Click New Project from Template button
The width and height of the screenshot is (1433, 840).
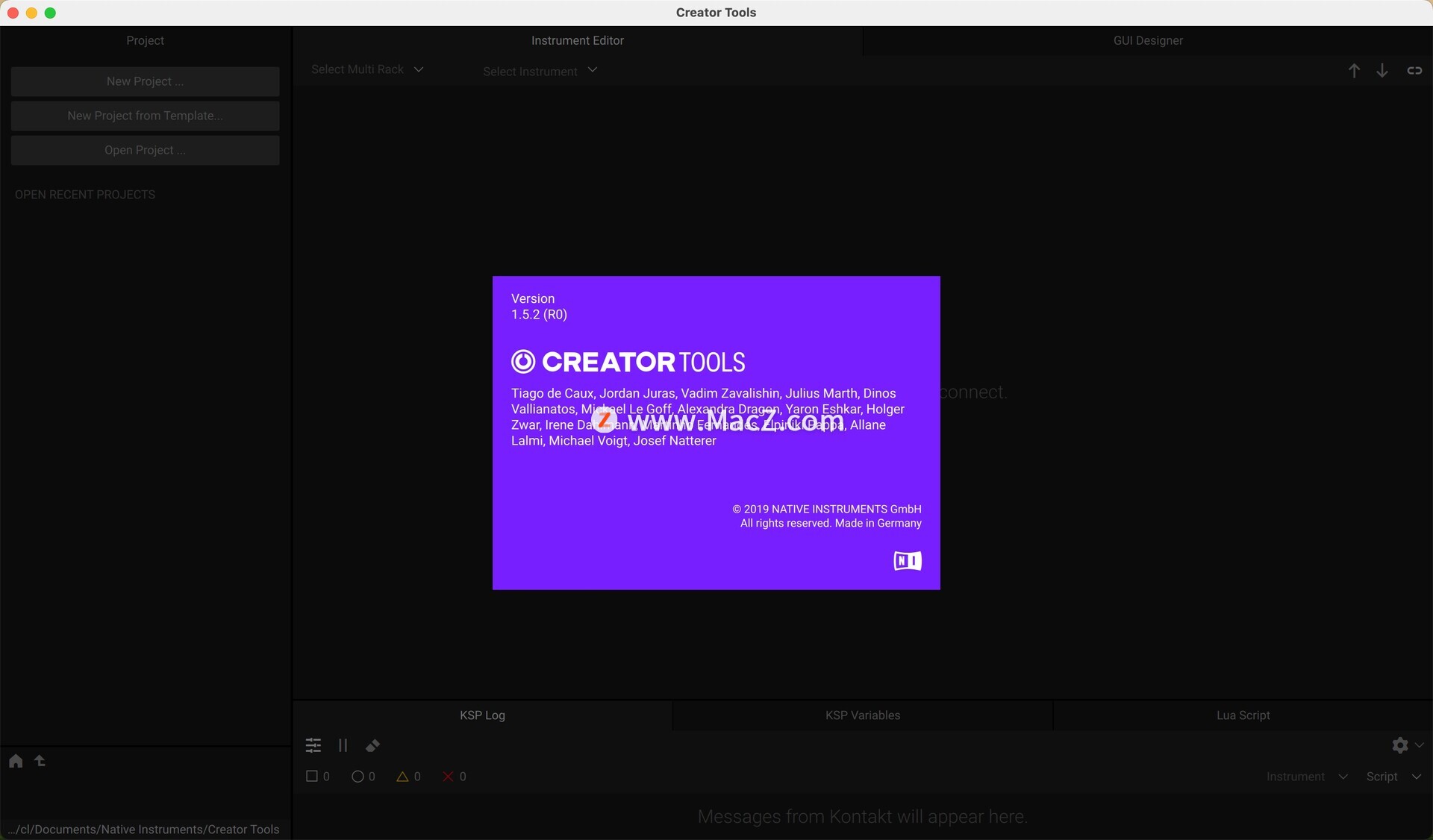pyautogui.click(x=145, y=116)
